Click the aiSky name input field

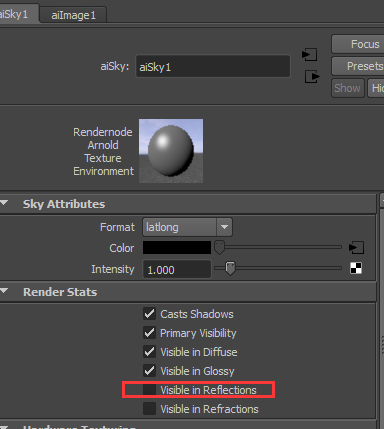pos(213,67)
